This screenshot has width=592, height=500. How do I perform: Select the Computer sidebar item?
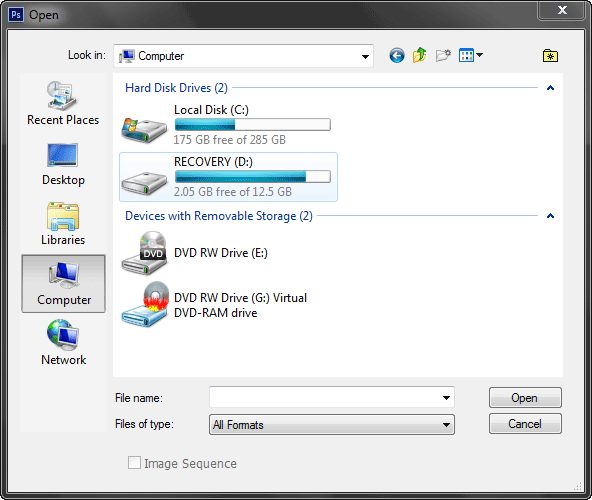tap(63, 284)
